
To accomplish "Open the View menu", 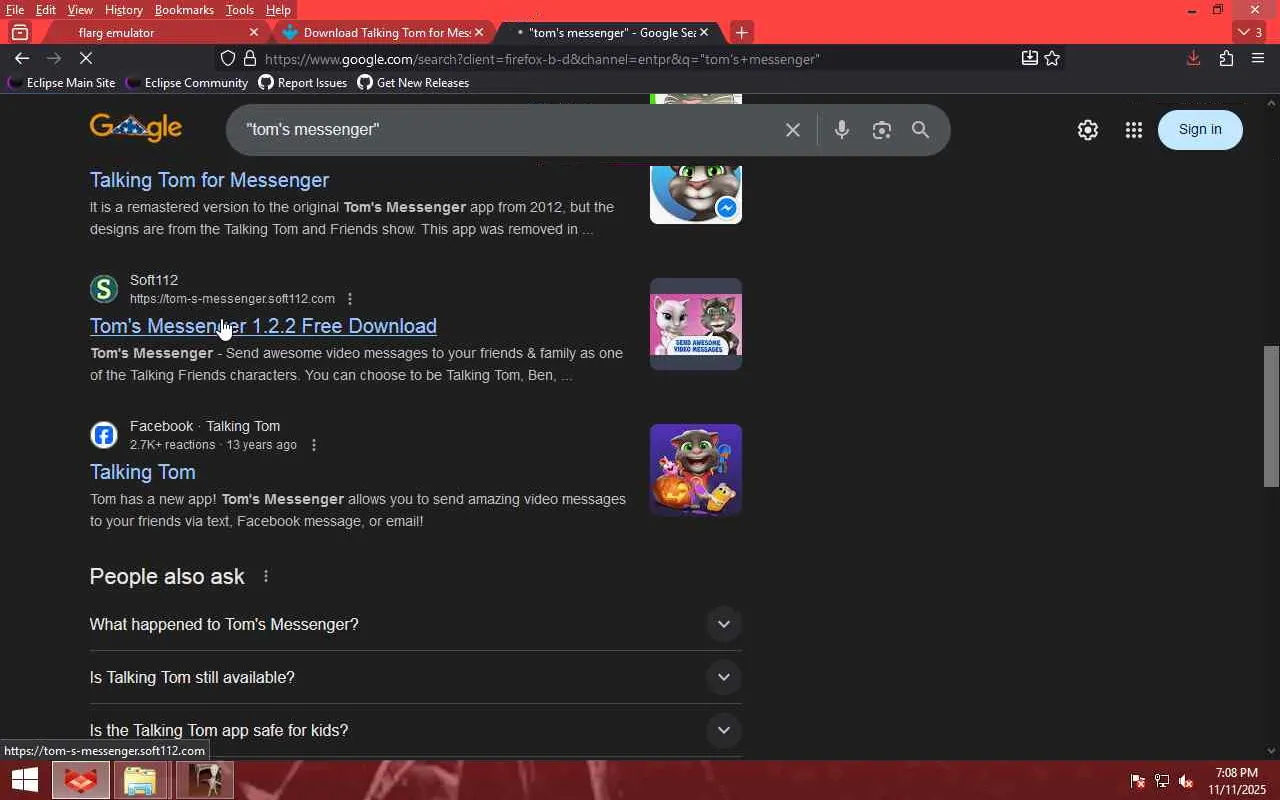I will click(x=80, y=9).
